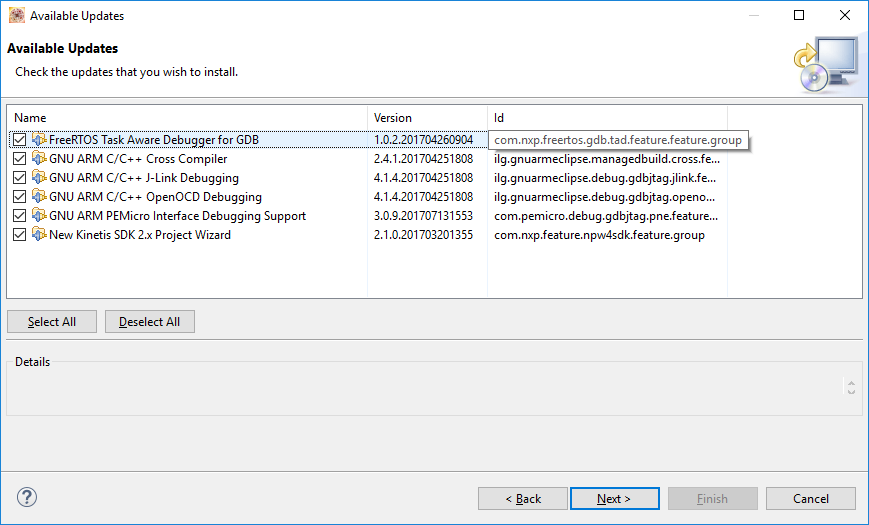Click the Eclipse app icon in title bar
869x525 pixels.
point(16,16)
